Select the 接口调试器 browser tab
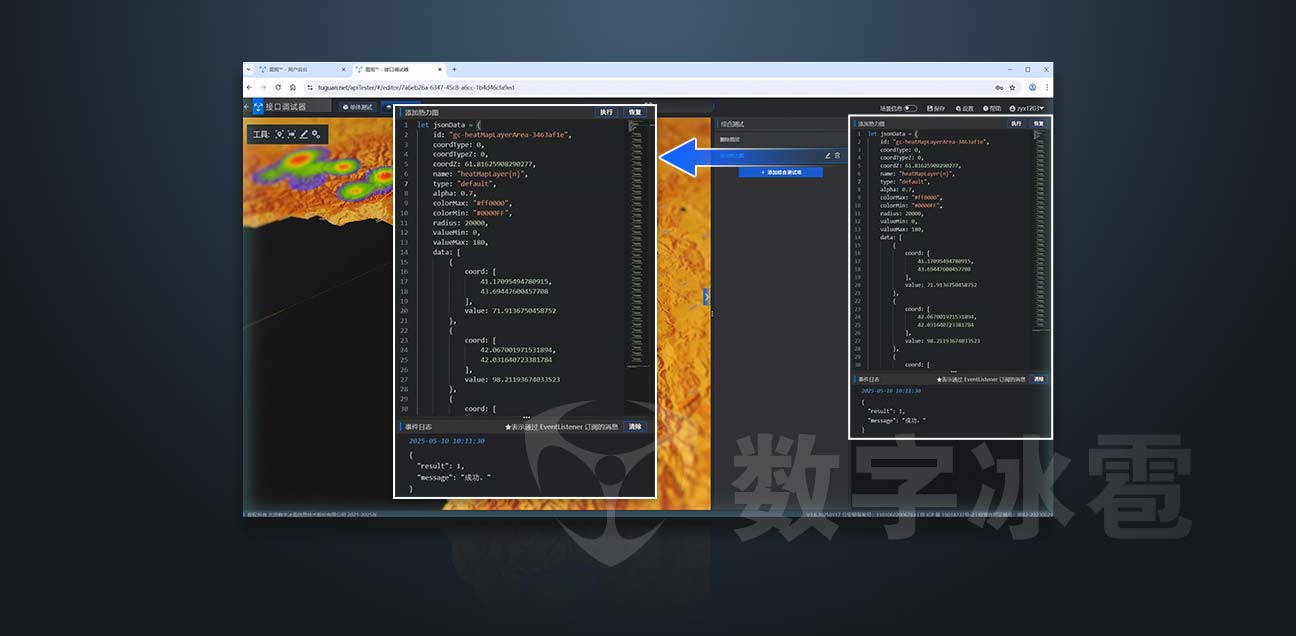The height and width of the screenshot is (636, 1296). [x=398, y=69]
